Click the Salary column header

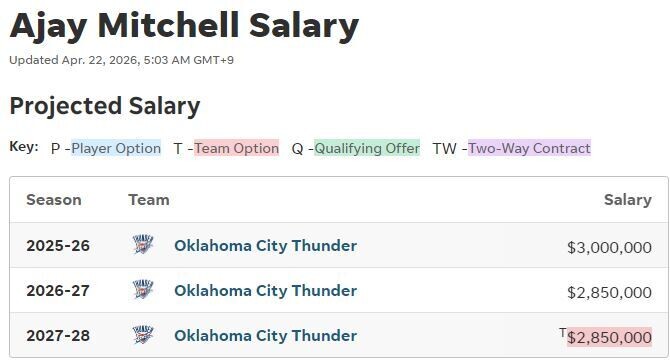point(628,199)
